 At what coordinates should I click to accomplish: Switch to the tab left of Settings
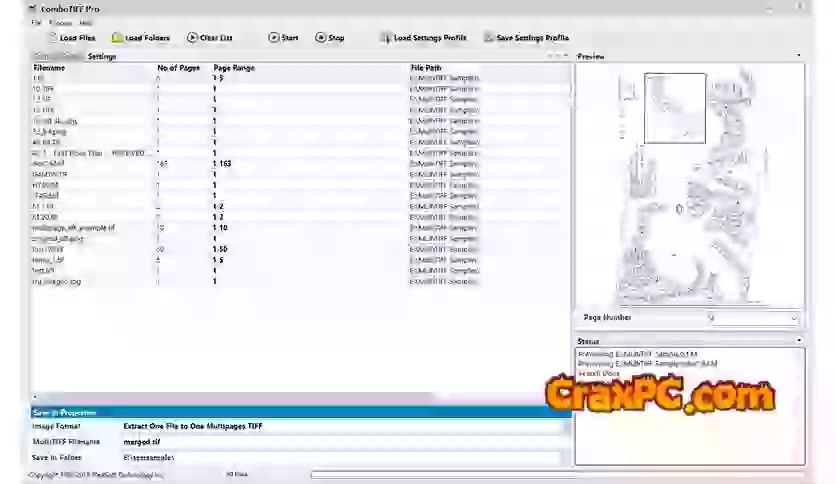point(58,56)
